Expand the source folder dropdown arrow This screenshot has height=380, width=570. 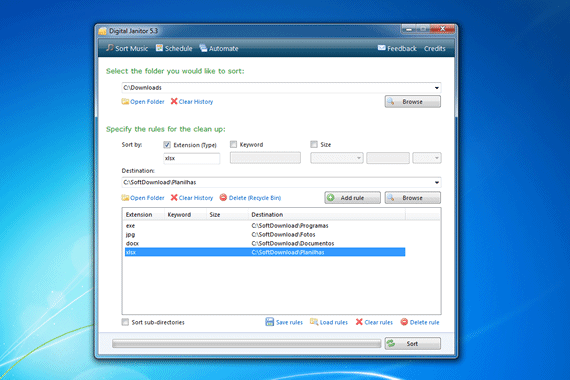[x=437, y=88]
